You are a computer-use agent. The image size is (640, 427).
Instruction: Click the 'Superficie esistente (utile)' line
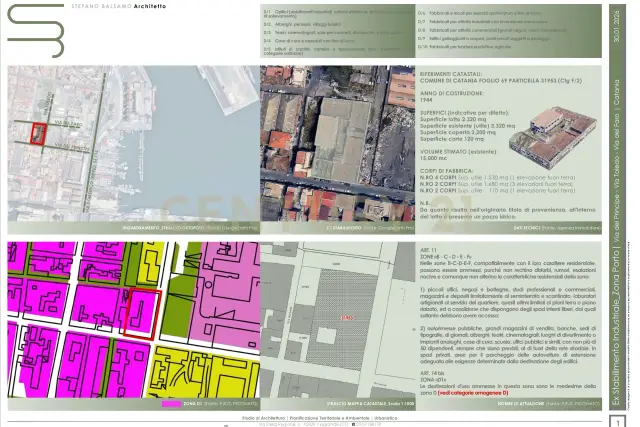[467, 126]
